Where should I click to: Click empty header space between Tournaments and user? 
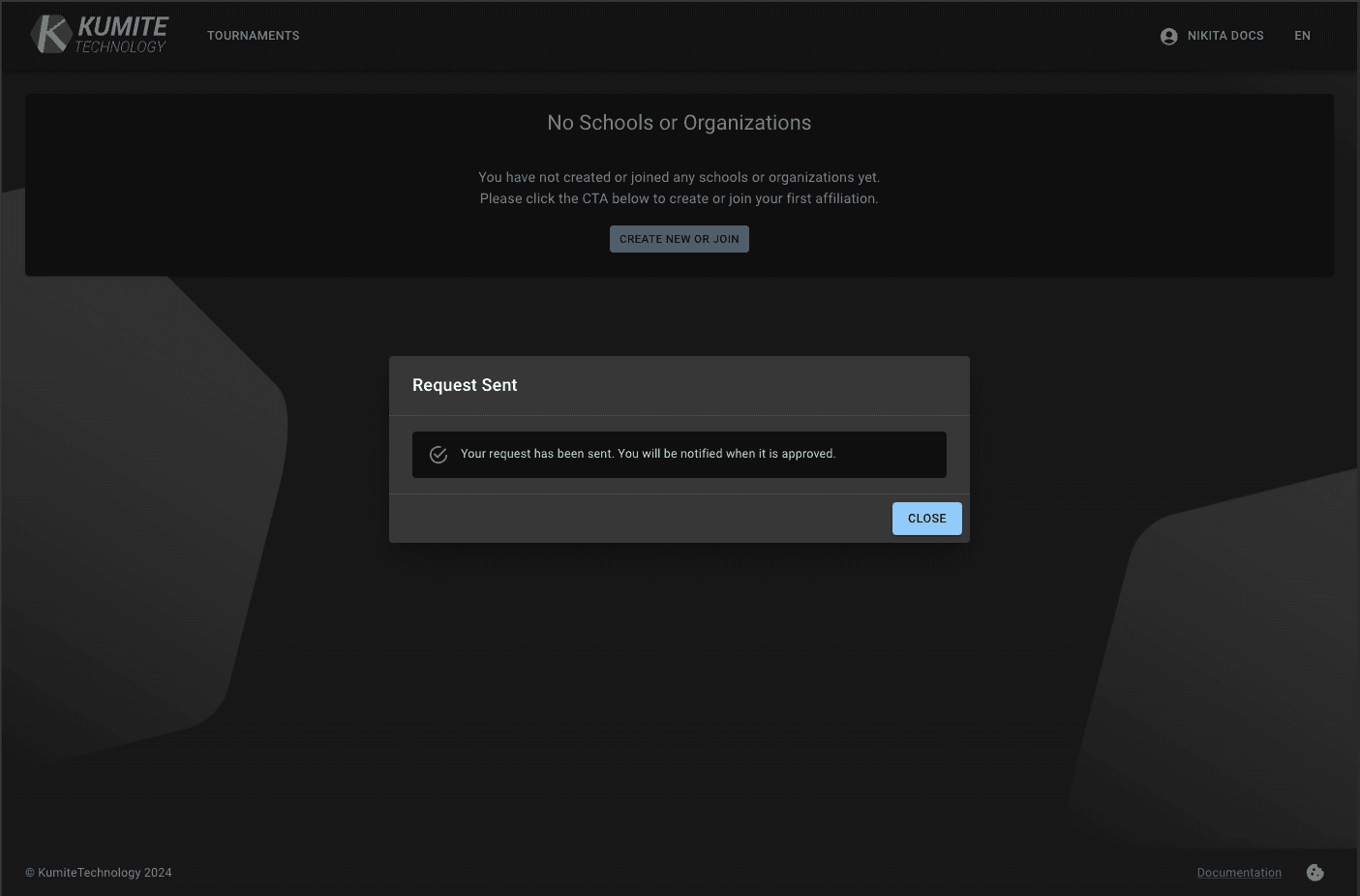(726, 36)
